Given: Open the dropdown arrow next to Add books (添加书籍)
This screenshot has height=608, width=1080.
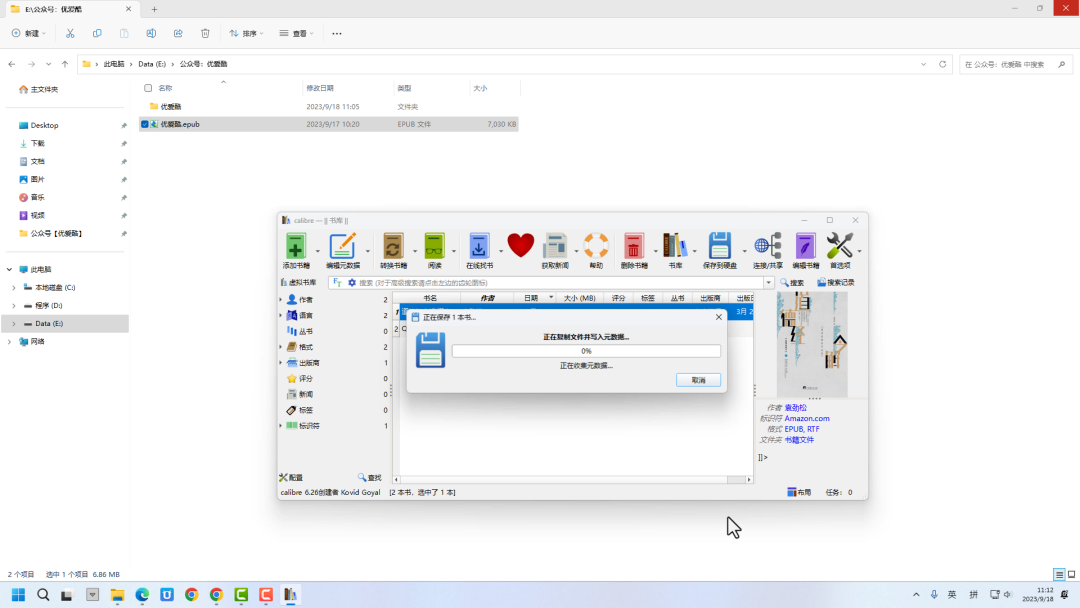Looking at the screenshot, I should coord(318,251).
